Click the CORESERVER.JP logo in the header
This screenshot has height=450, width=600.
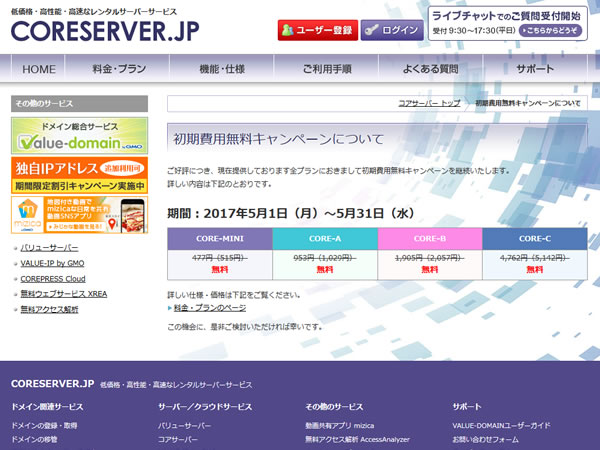coord(105,31)
